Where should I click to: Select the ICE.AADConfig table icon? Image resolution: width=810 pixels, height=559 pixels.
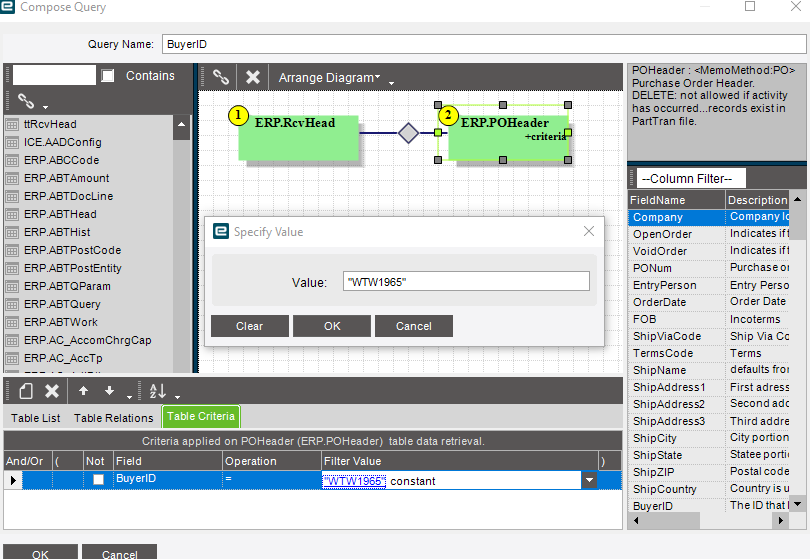tap(12, 143)
